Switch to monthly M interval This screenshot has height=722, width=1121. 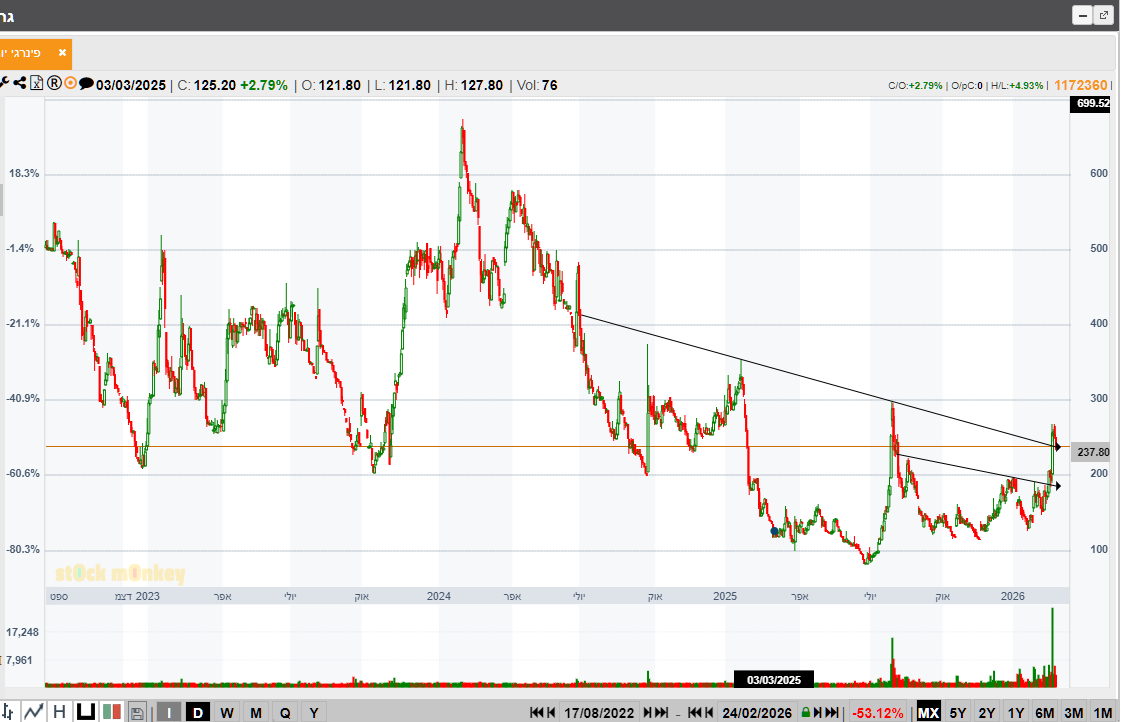[x=256, y=712]
